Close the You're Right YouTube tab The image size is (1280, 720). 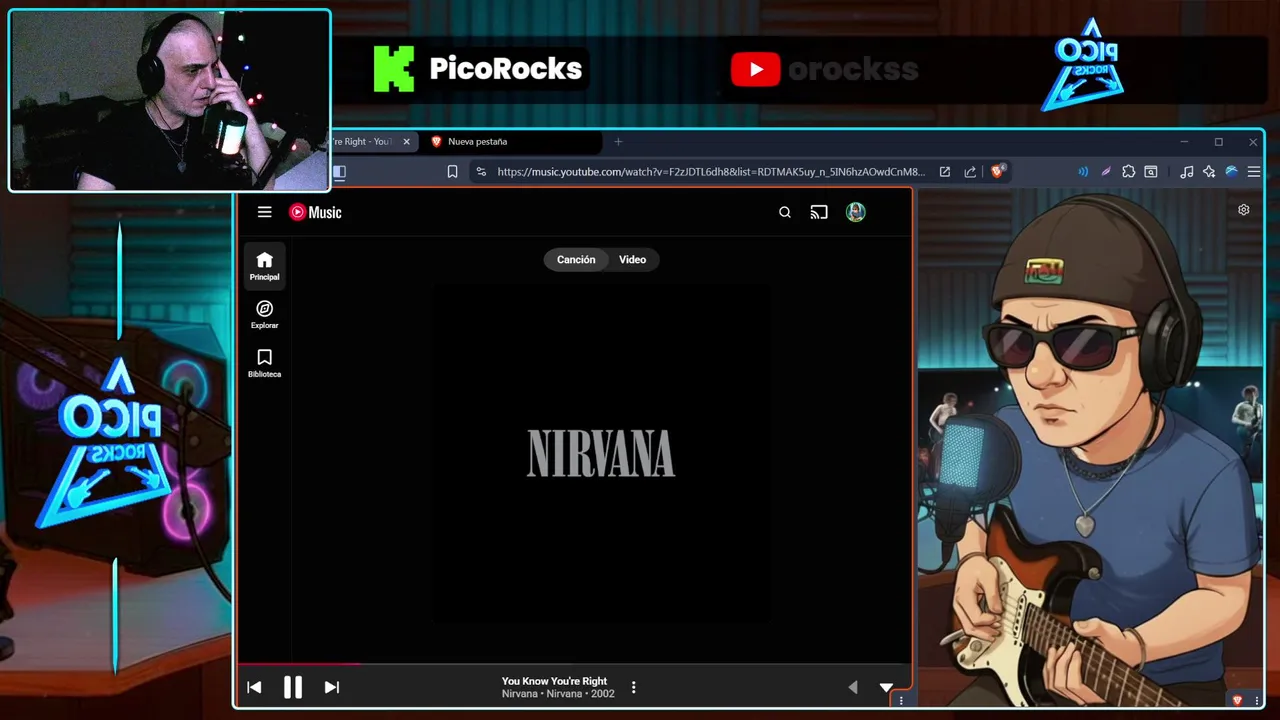(x=406, y=142)
